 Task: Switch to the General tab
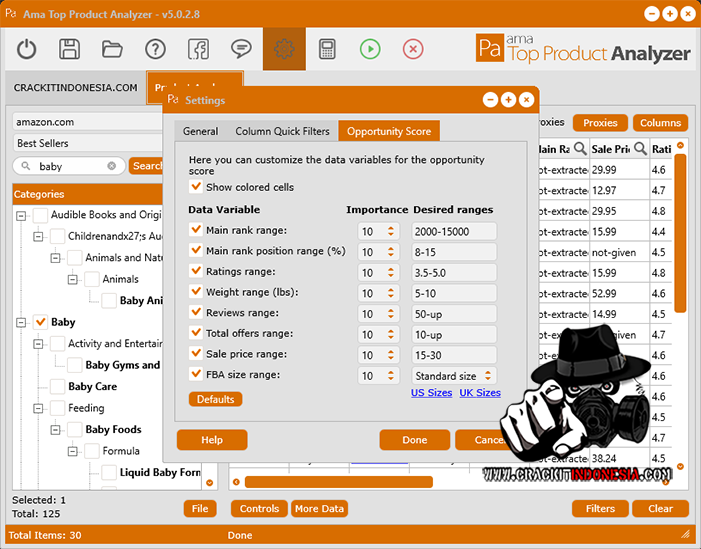tap(200, 131)
